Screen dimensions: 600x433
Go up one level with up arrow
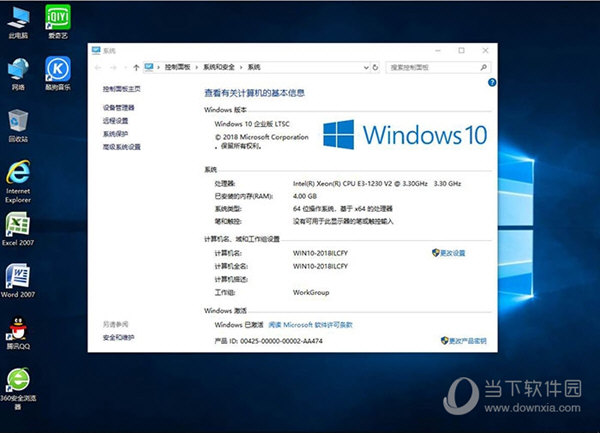coord(136,67)
